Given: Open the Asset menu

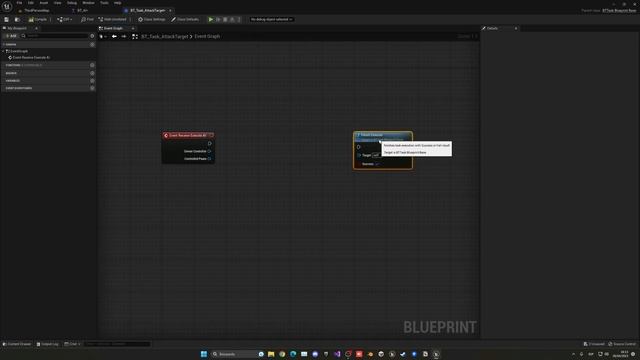Looking at the screenshot, I should tap(43, 3).
